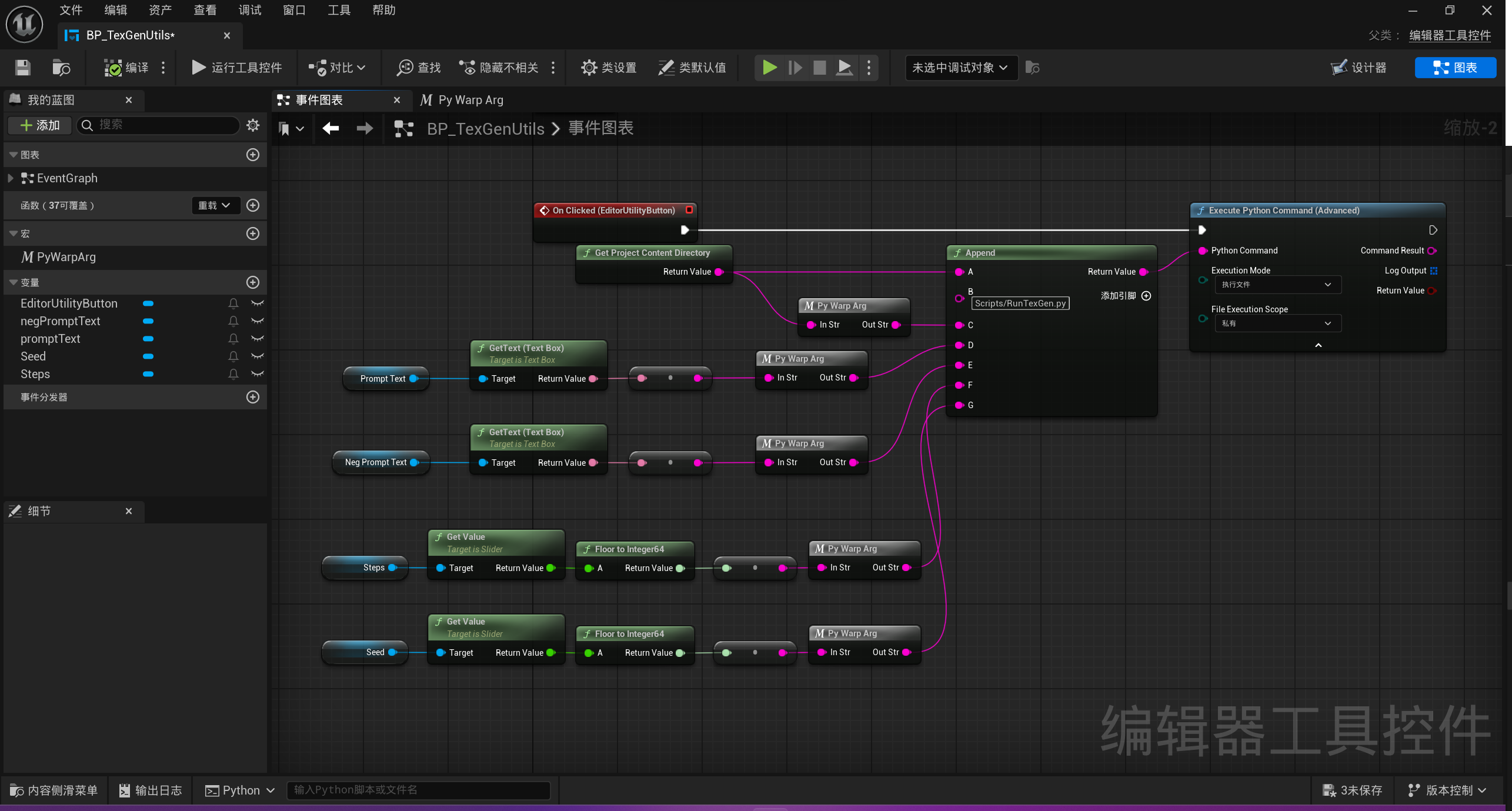Image resolution: width=1512 pixels, height=811 pixels.
Task: Add a new event dispatcher
Action: point(253,397)
